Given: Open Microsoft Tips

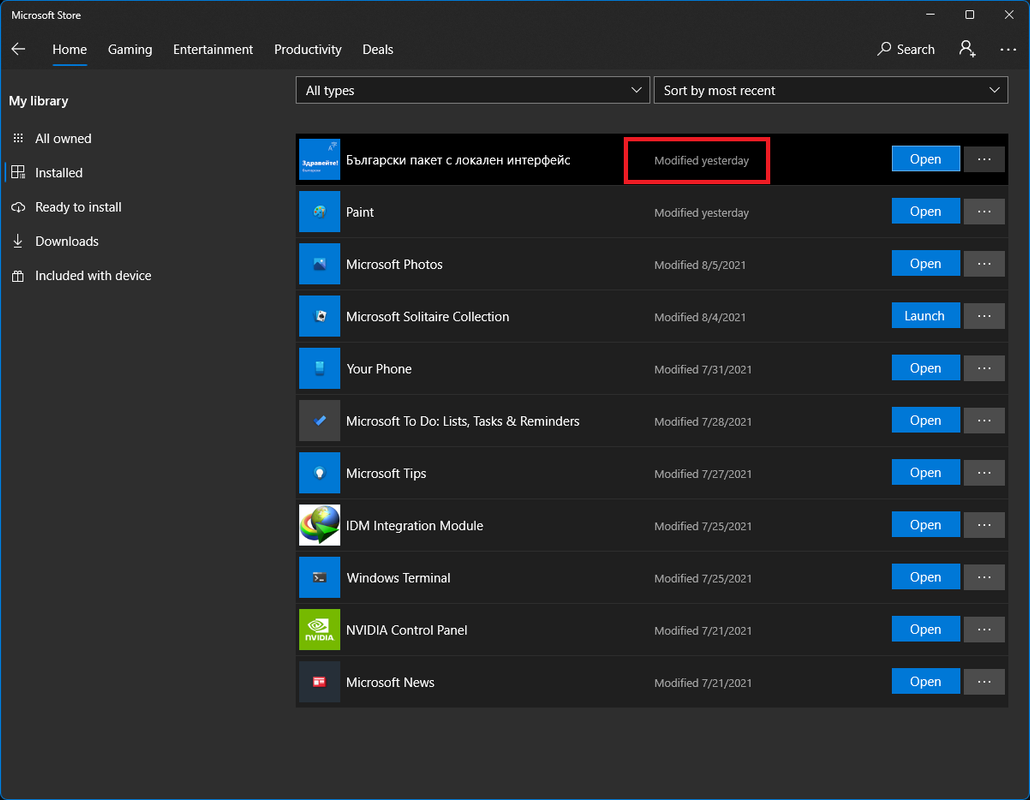Looking at the screenshot, I should 925,472.
